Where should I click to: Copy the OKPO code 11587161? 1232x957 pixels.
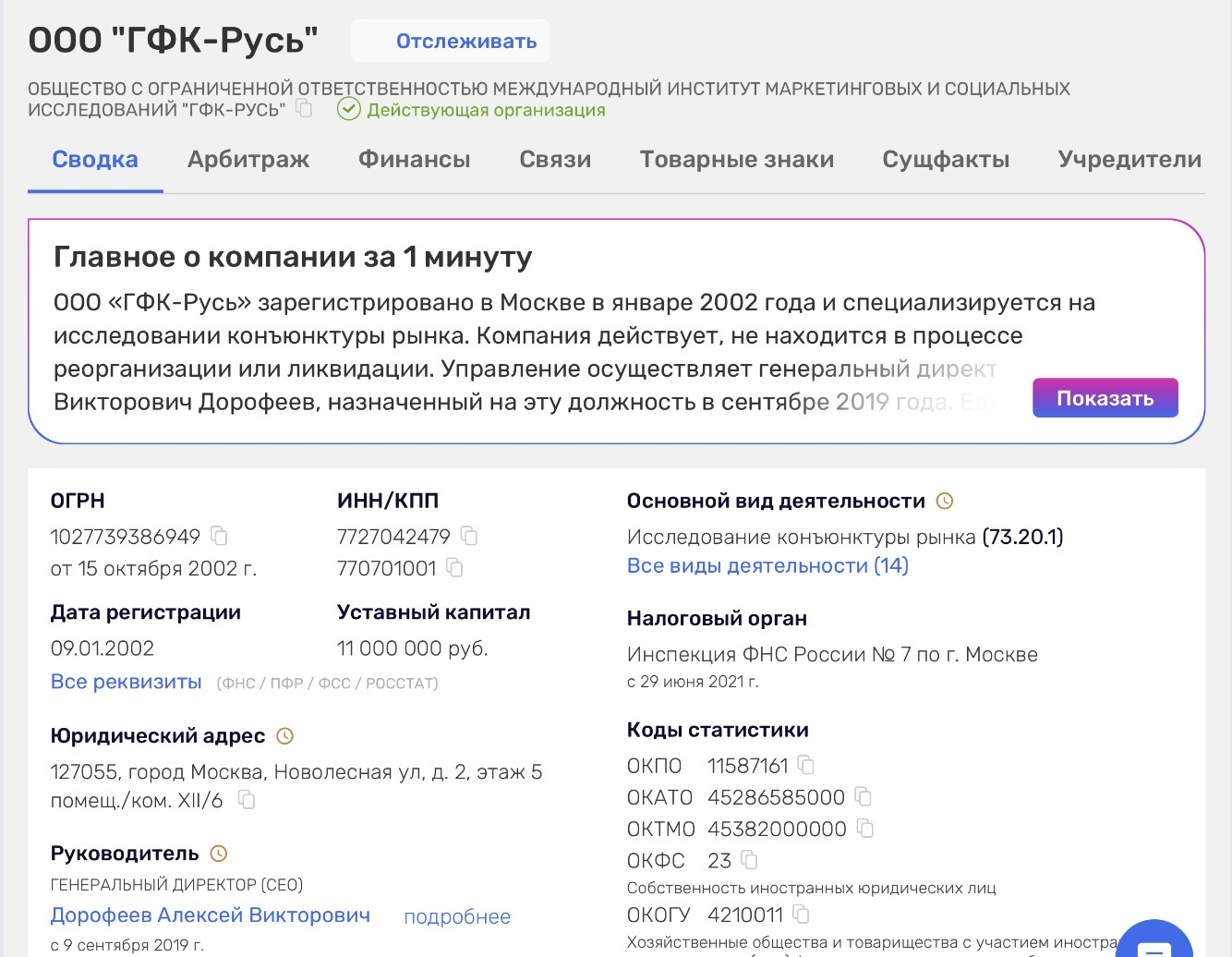click(806, 765)
